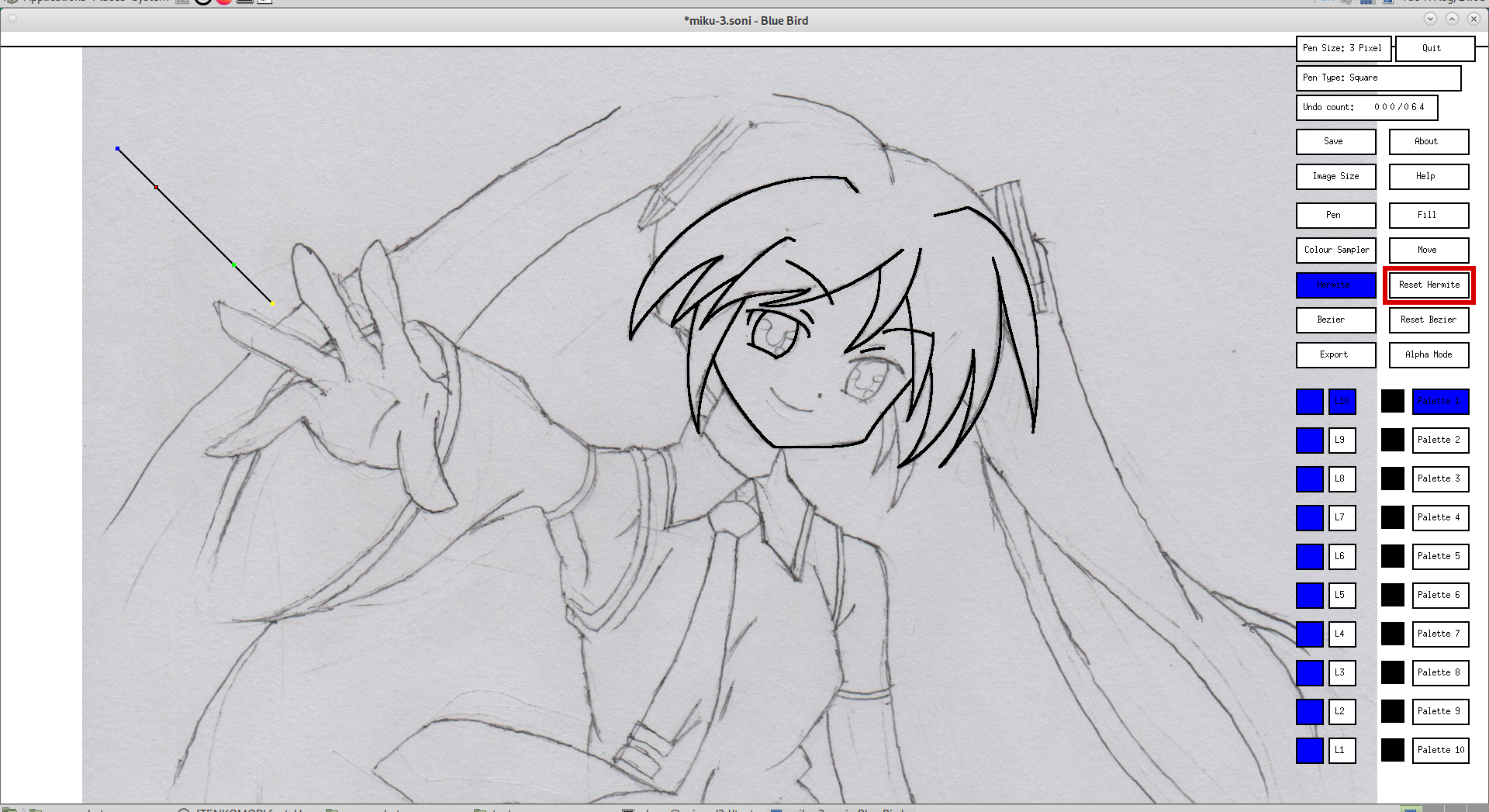Click Reset Hermite

tap(1429, 285)
